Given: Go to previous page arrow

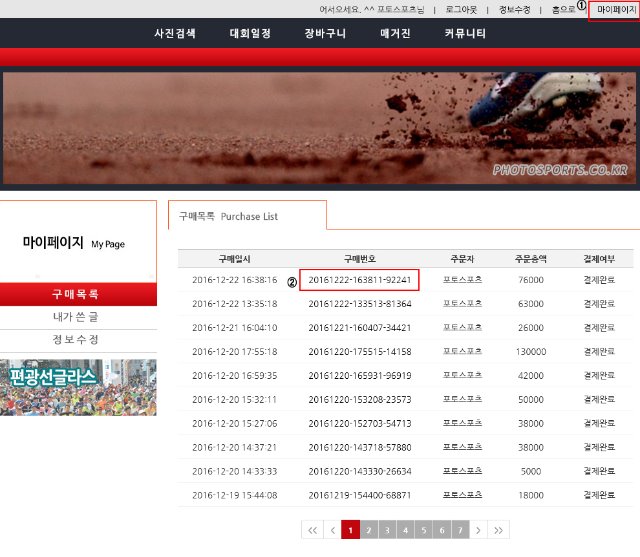Looking at the screenshot, I should click(x=332, y=530).
